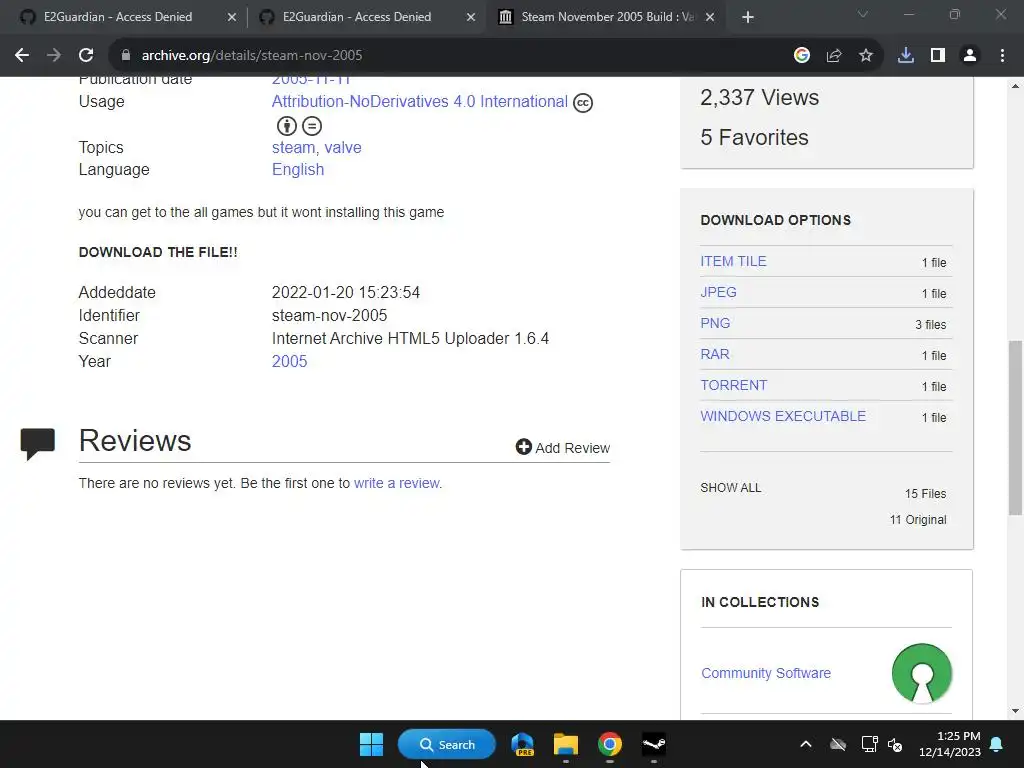Download the ITEM TILE file
This screenshot has width=1024, height=768.
click(733, 261)
